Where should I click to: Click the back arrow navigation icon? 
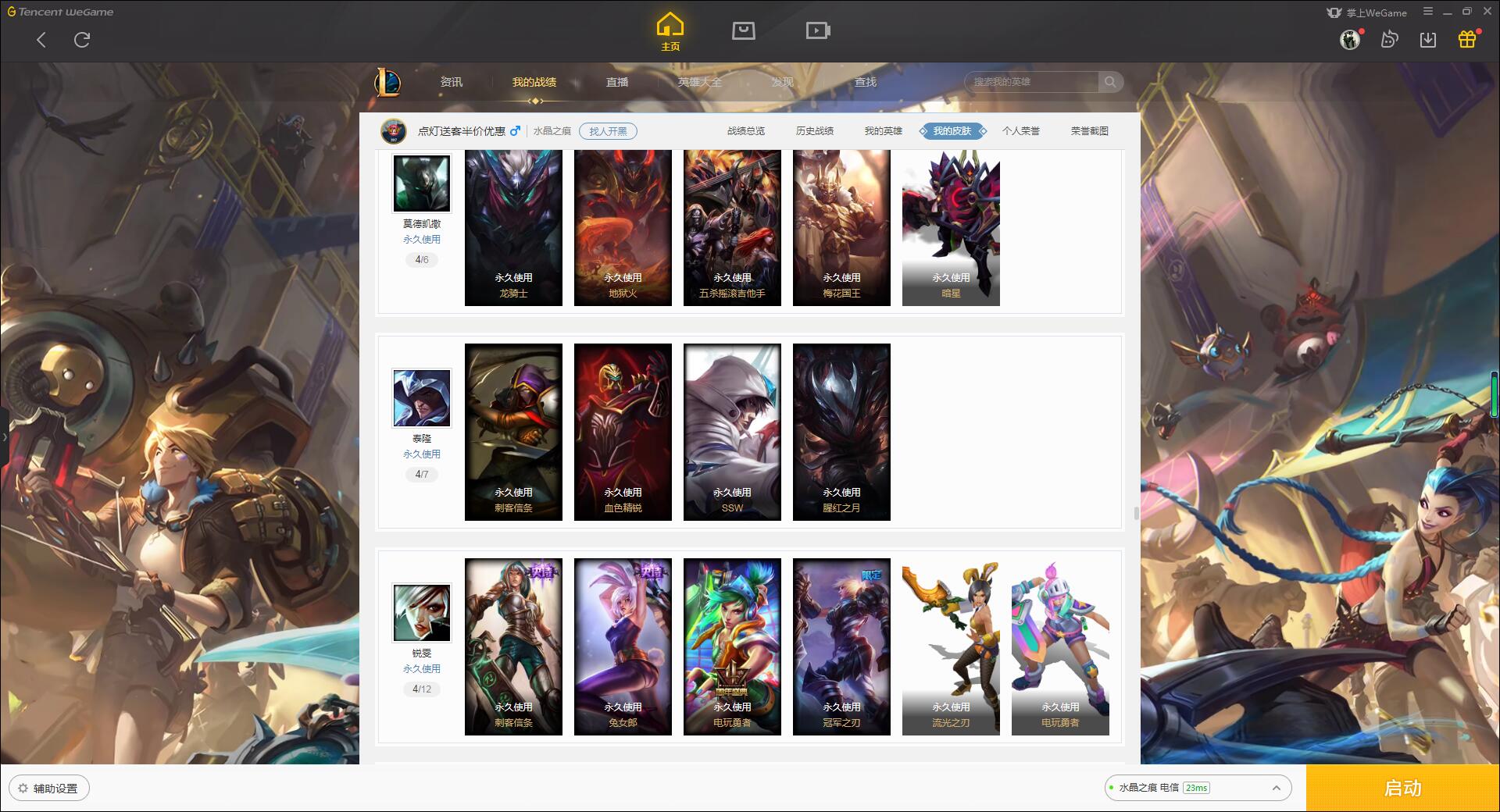point(41,40)
